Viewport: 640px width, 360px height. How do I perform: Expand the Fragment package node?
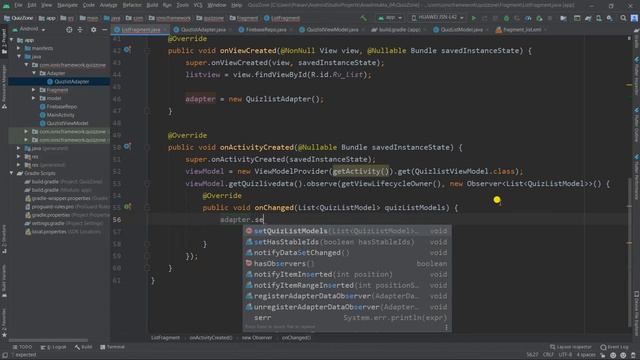click(x=34, y=90)
